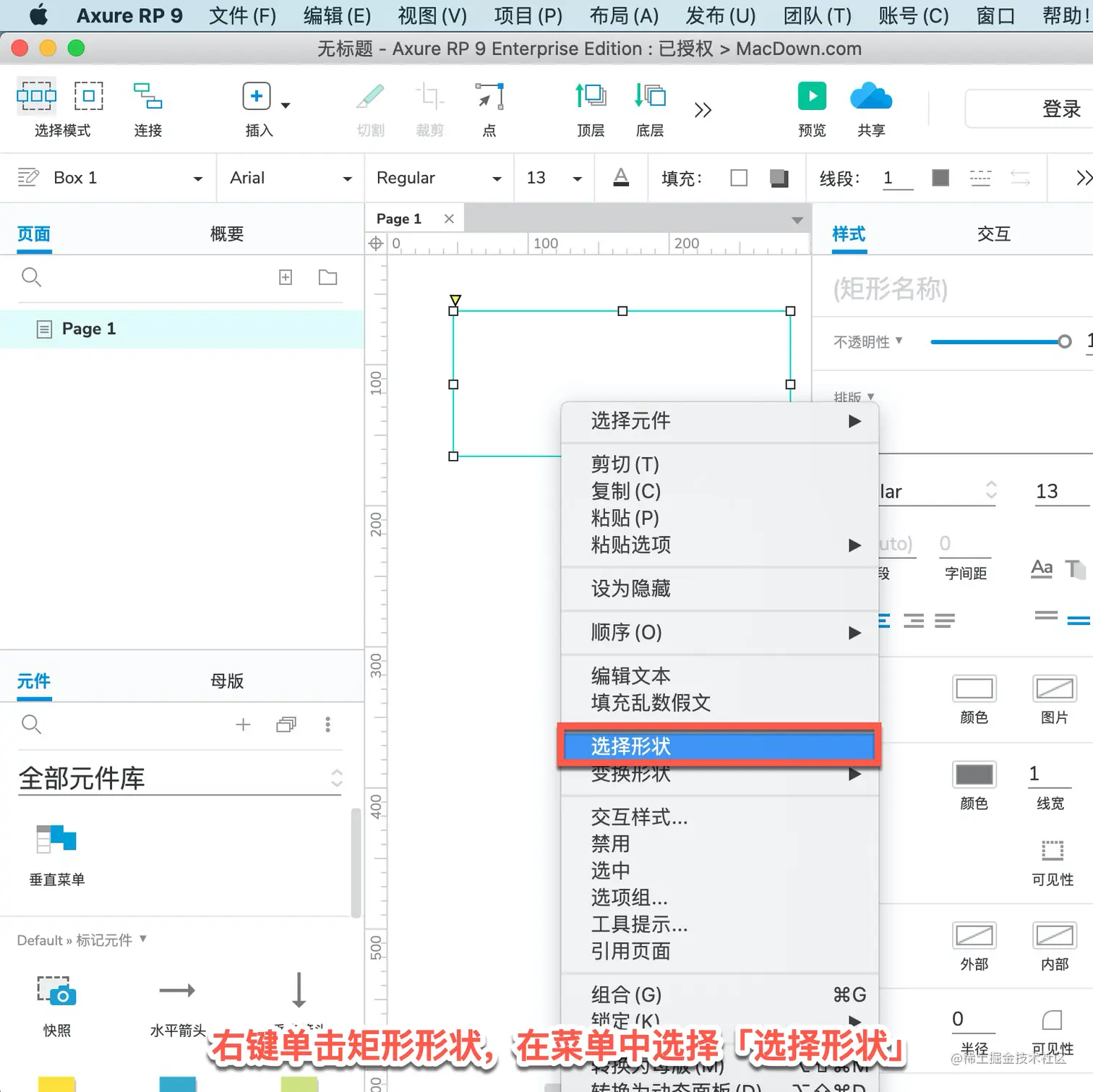Switch to the 样式 style tab

(849, 234)
